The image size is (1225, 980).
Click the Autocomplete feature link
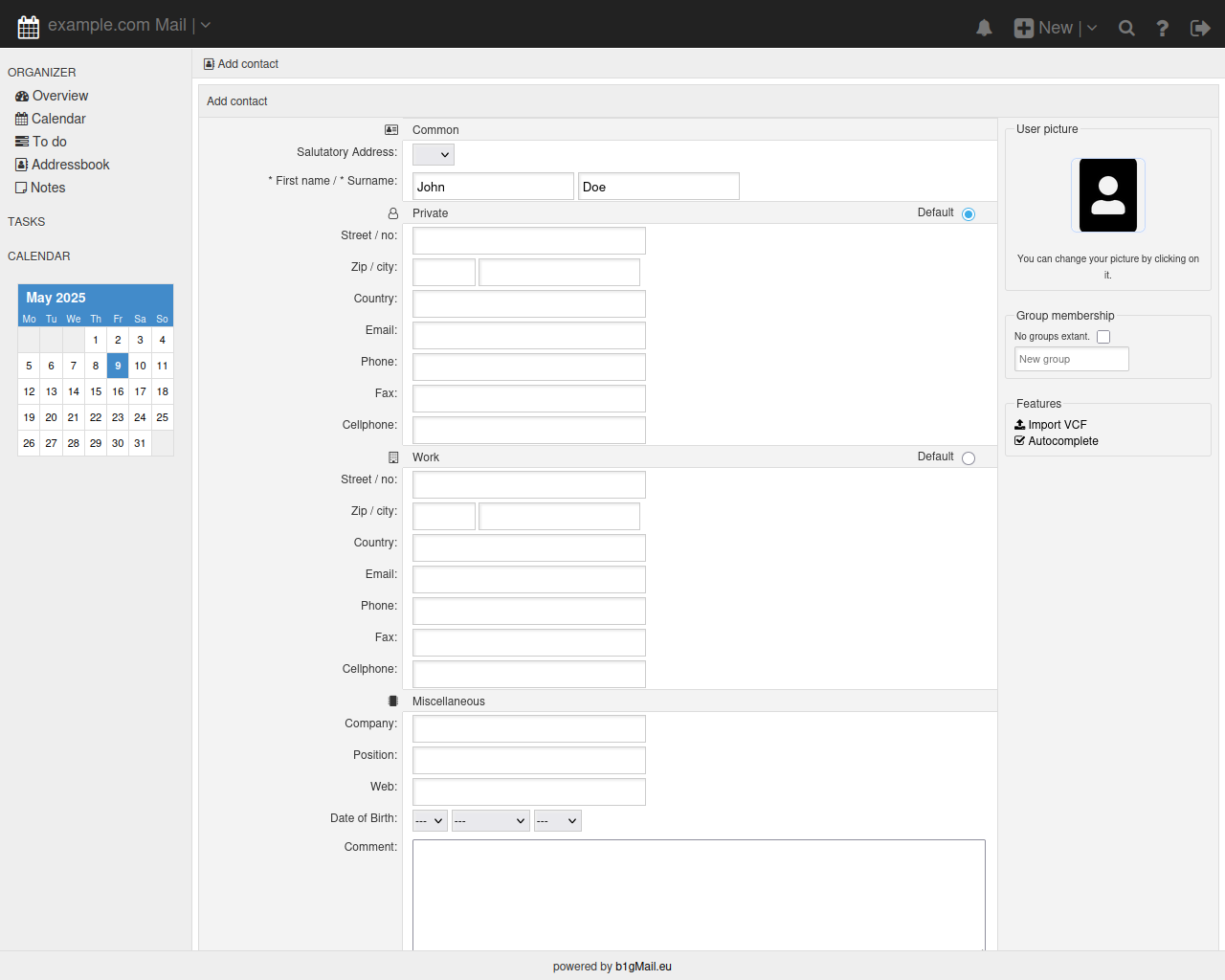click(1062, 441)
